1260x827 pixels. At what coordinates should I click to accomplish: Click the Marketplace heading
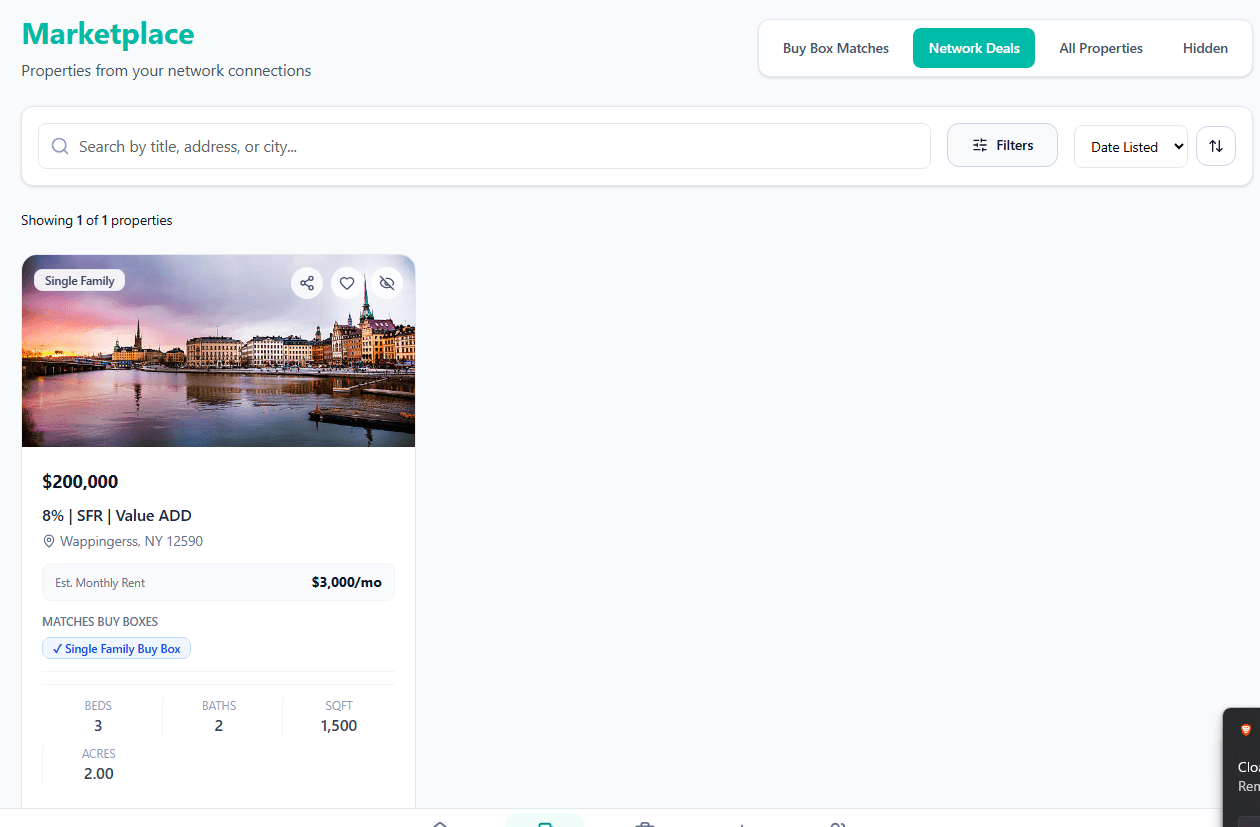(x=108, y=34)
